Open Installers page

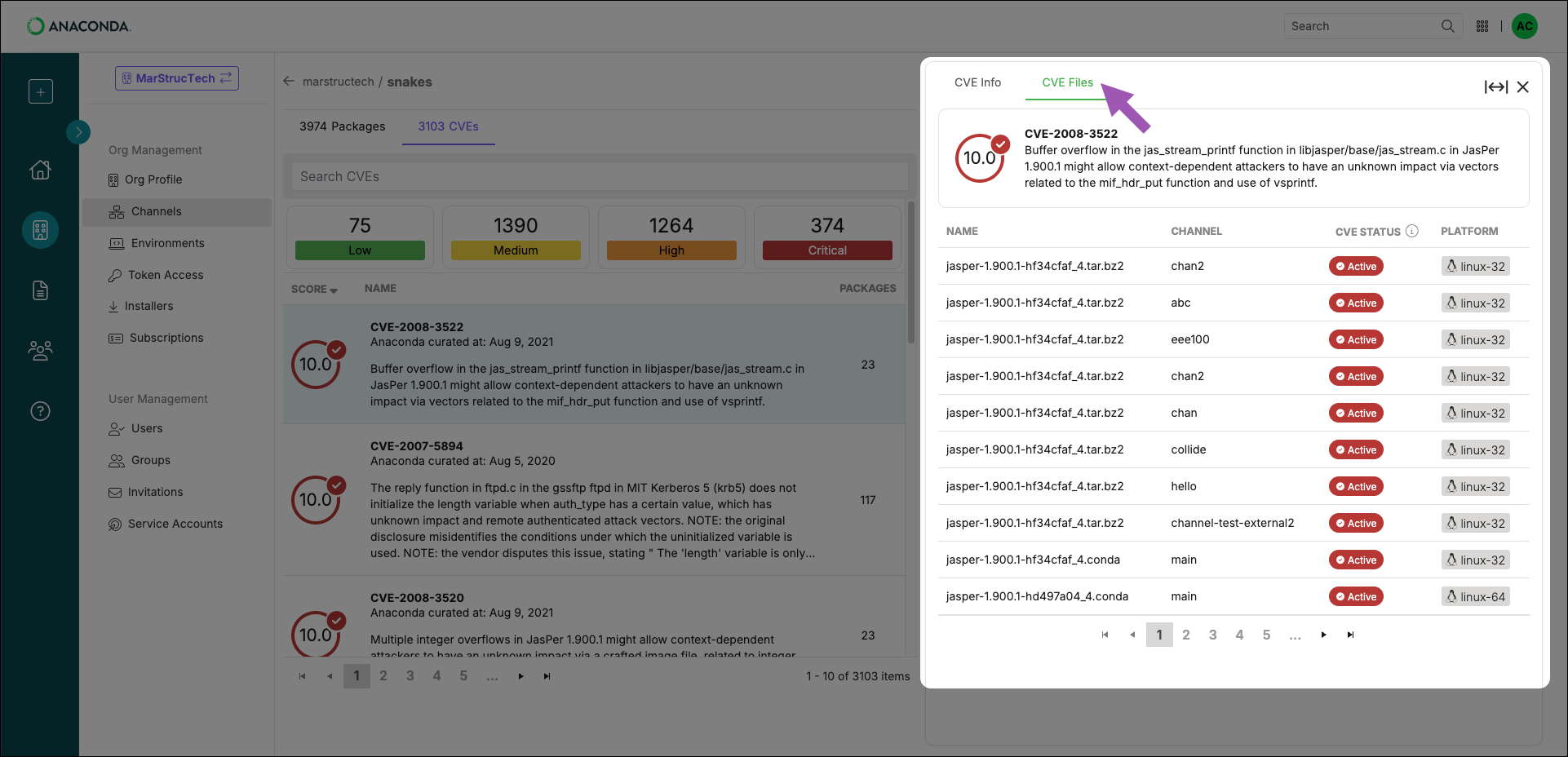pos(140,306)
